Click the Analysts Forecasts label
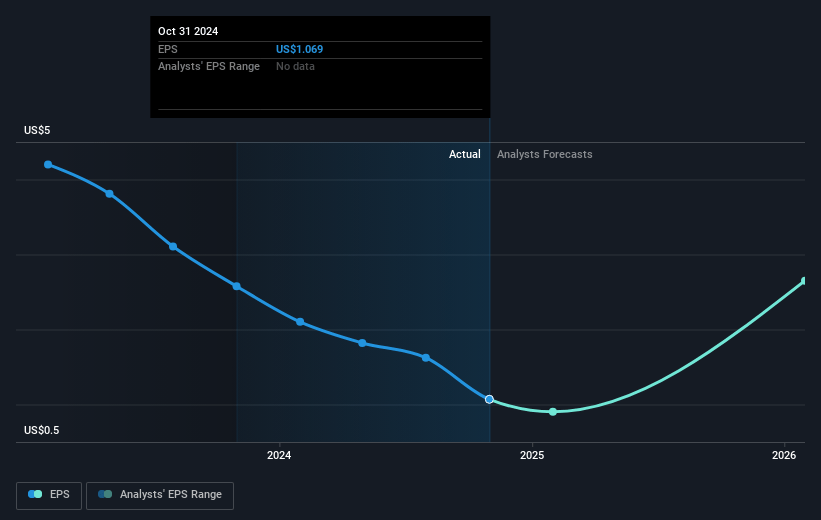The height and width of the screenshot is (520, 821). [x=545, y=154]
